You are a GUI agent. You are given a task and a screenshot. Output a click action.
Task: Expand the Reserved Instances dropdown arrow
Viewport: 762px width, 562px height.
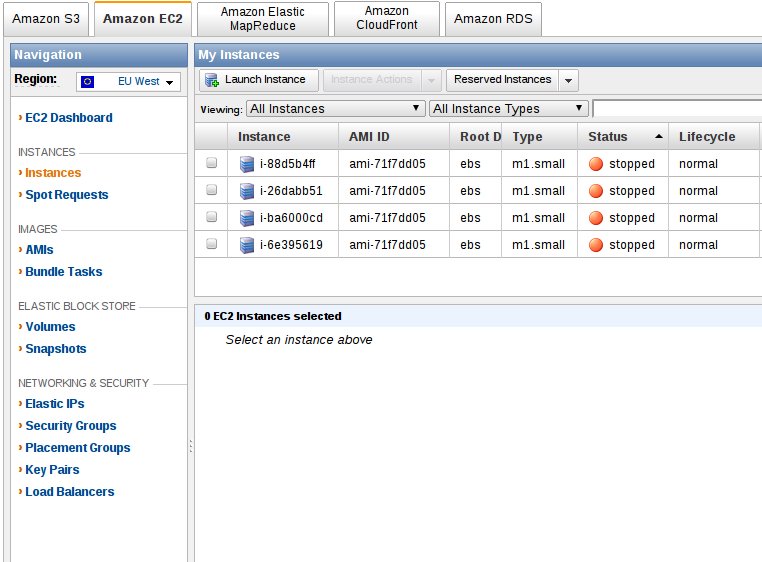pos(569,80)
